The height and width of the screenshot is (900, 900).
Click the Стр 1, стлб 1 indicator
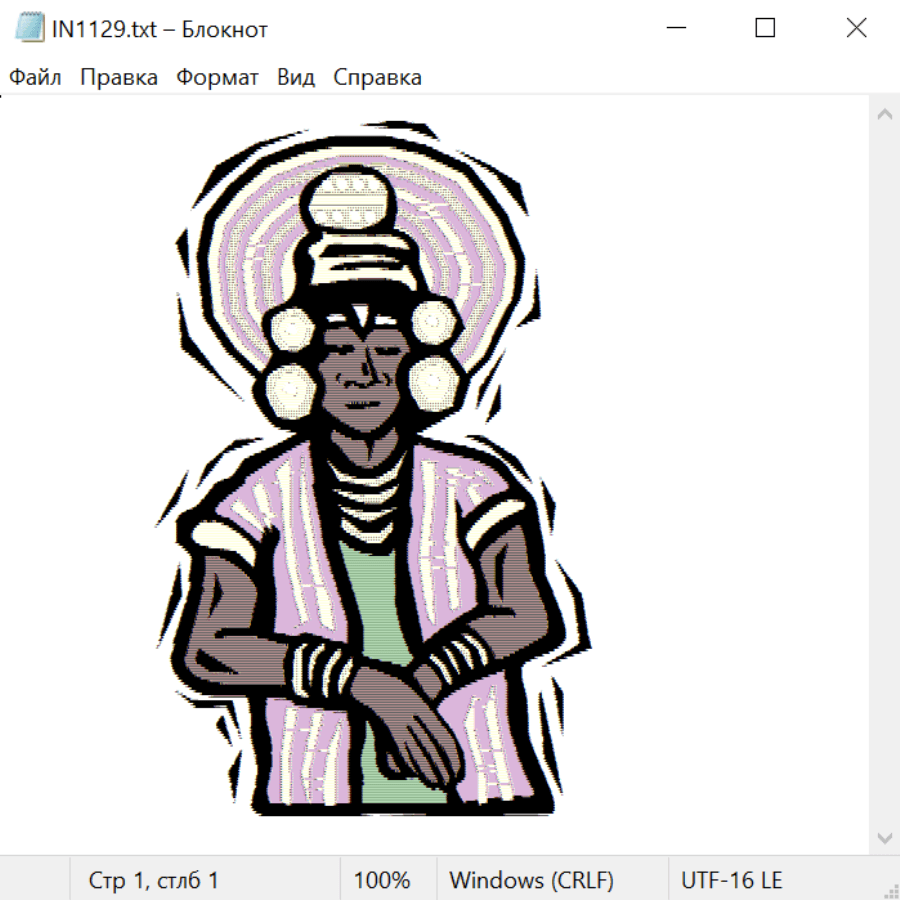click(154, 881)
